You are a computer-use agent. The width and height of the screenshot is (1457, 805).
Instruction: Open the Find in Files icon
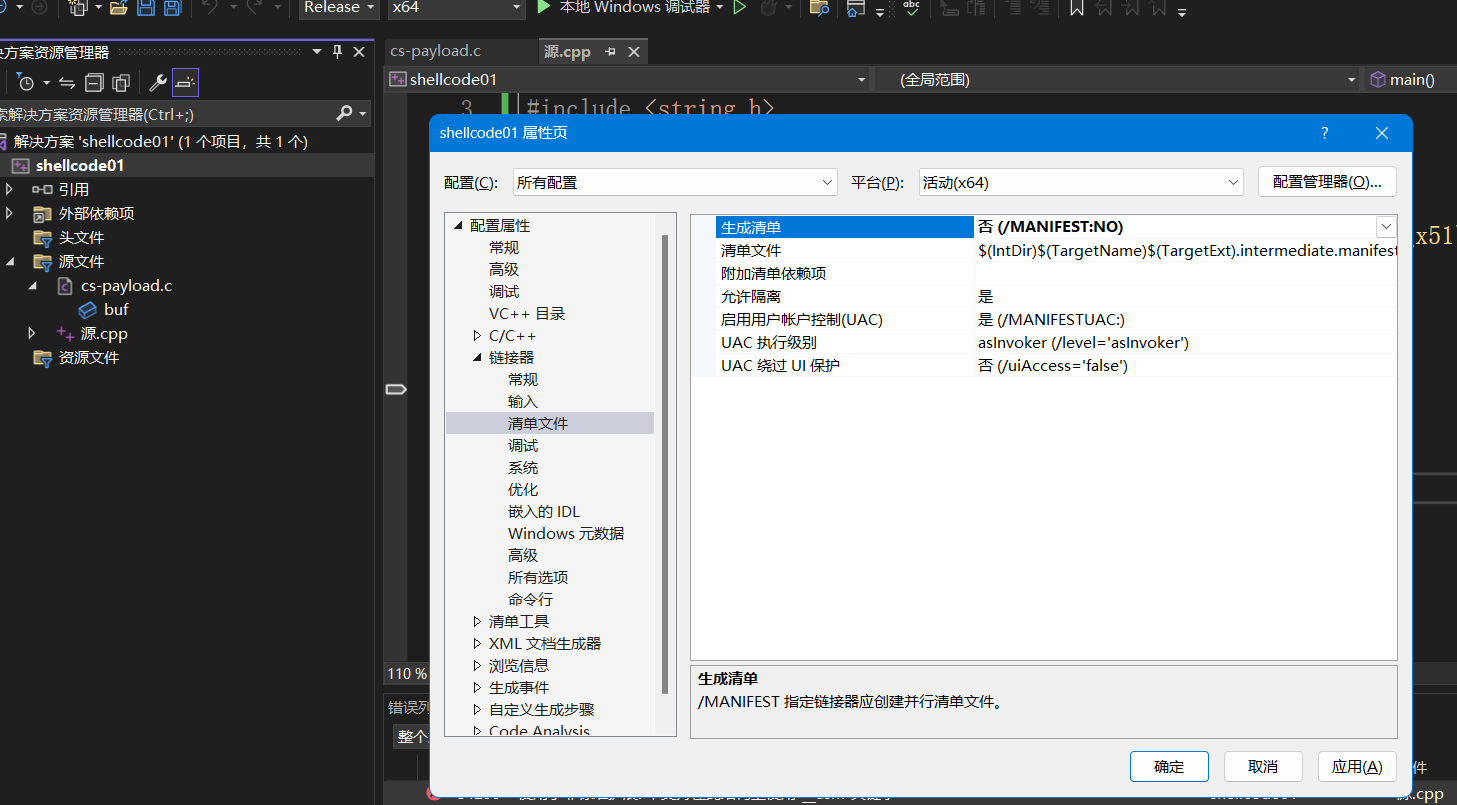pyautogui.click(x=818, y=10)
